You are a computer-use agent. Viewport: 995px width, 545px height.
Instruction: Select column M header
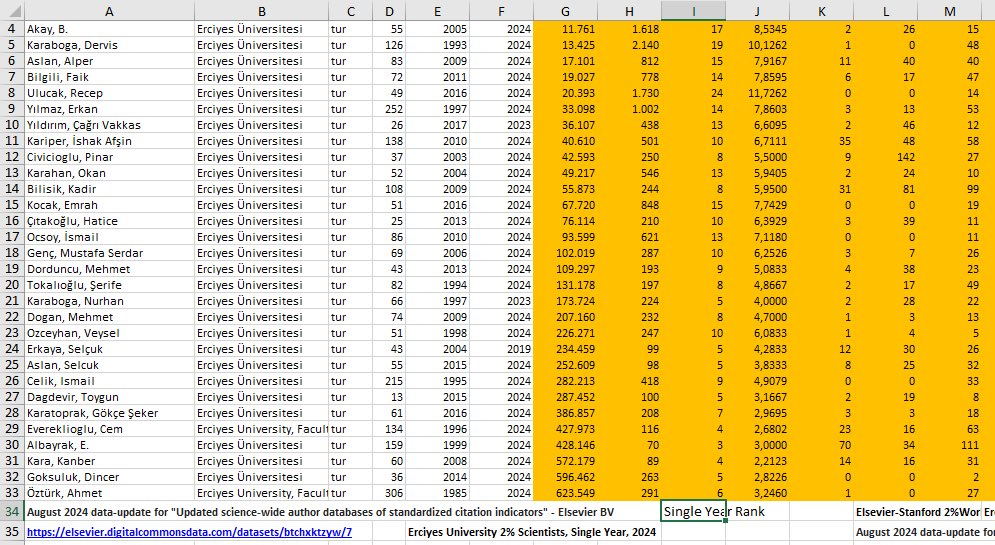click(x=949, y=11)
